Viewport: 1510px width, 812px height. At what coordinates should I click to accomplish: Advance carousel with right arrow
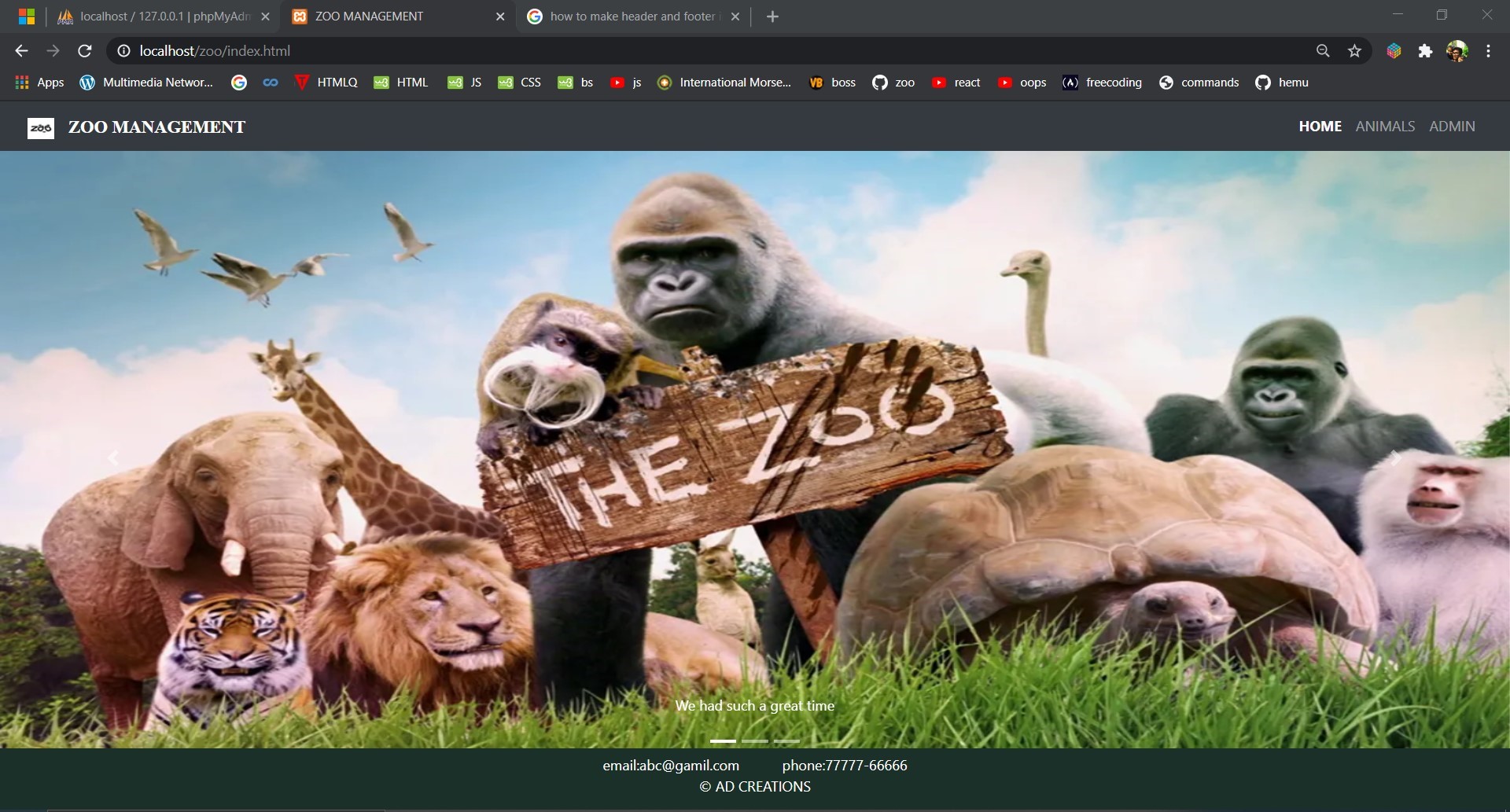[x=1396, y=457]
